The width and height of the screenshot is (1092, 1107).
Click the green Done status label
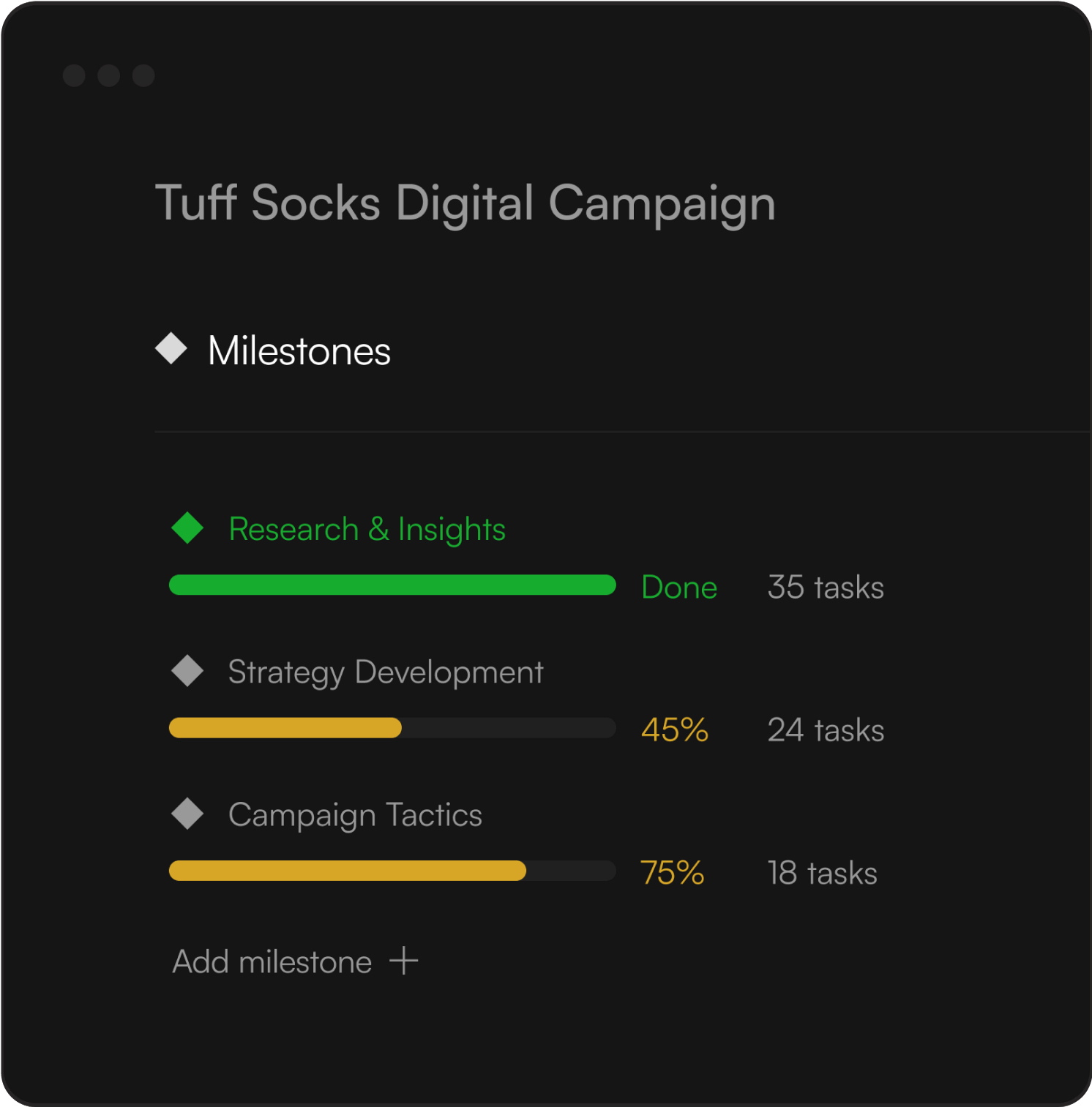coord(678,587)
